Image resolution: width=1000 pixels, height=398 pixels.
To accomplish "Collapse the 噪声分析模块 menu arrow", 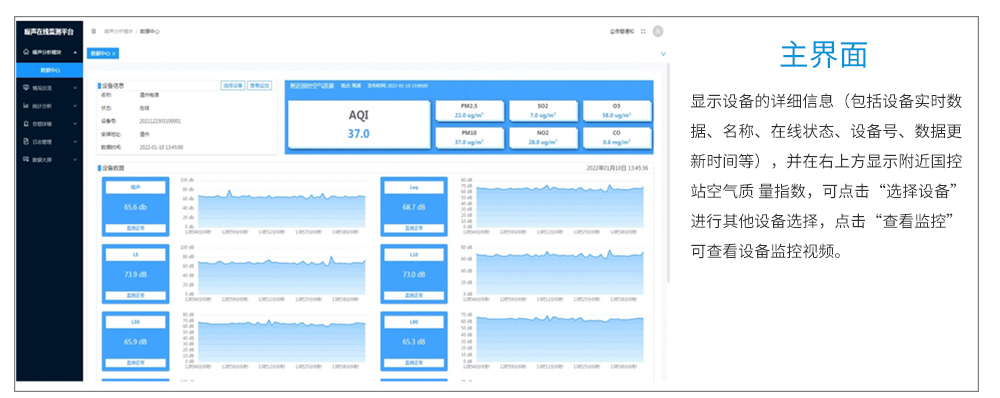I will pos(75,52).
